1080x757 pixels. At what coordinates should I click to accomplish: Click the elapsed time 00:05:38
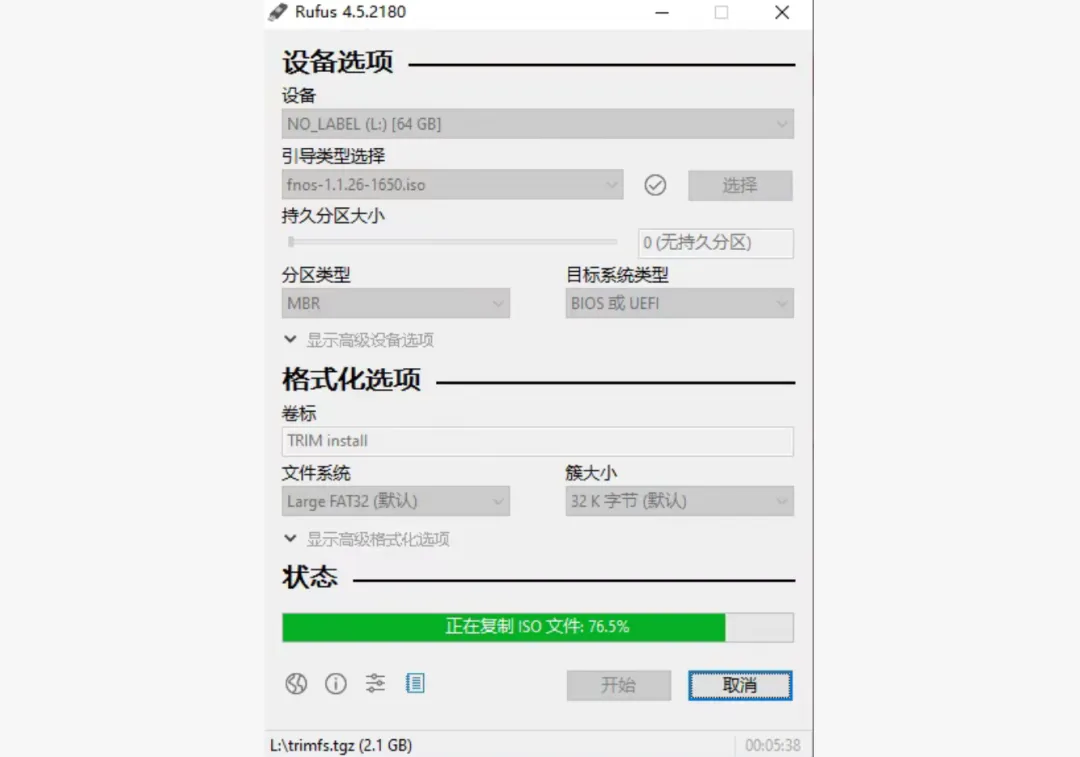[773, 745]
